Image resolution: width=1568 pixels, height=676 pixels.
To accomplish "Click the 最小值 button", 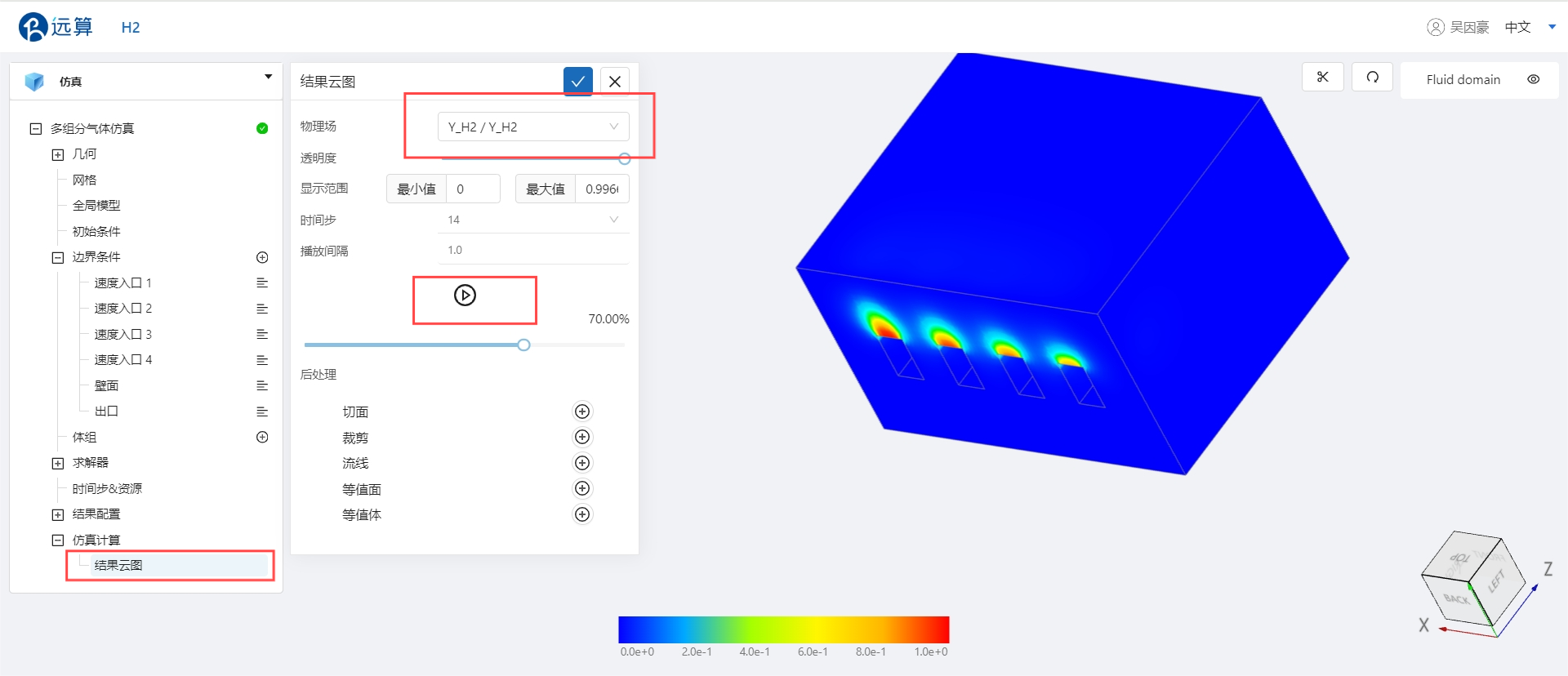I will tap(416, 189).
